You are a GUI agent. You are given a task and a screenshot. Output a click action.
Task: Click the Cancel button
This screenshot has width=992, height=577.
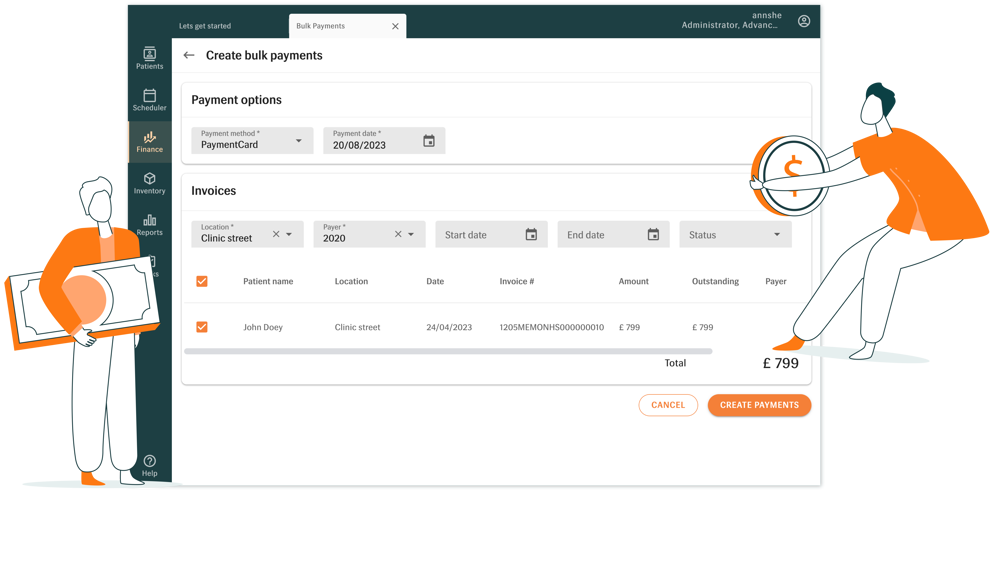click(x=668, y=405)
